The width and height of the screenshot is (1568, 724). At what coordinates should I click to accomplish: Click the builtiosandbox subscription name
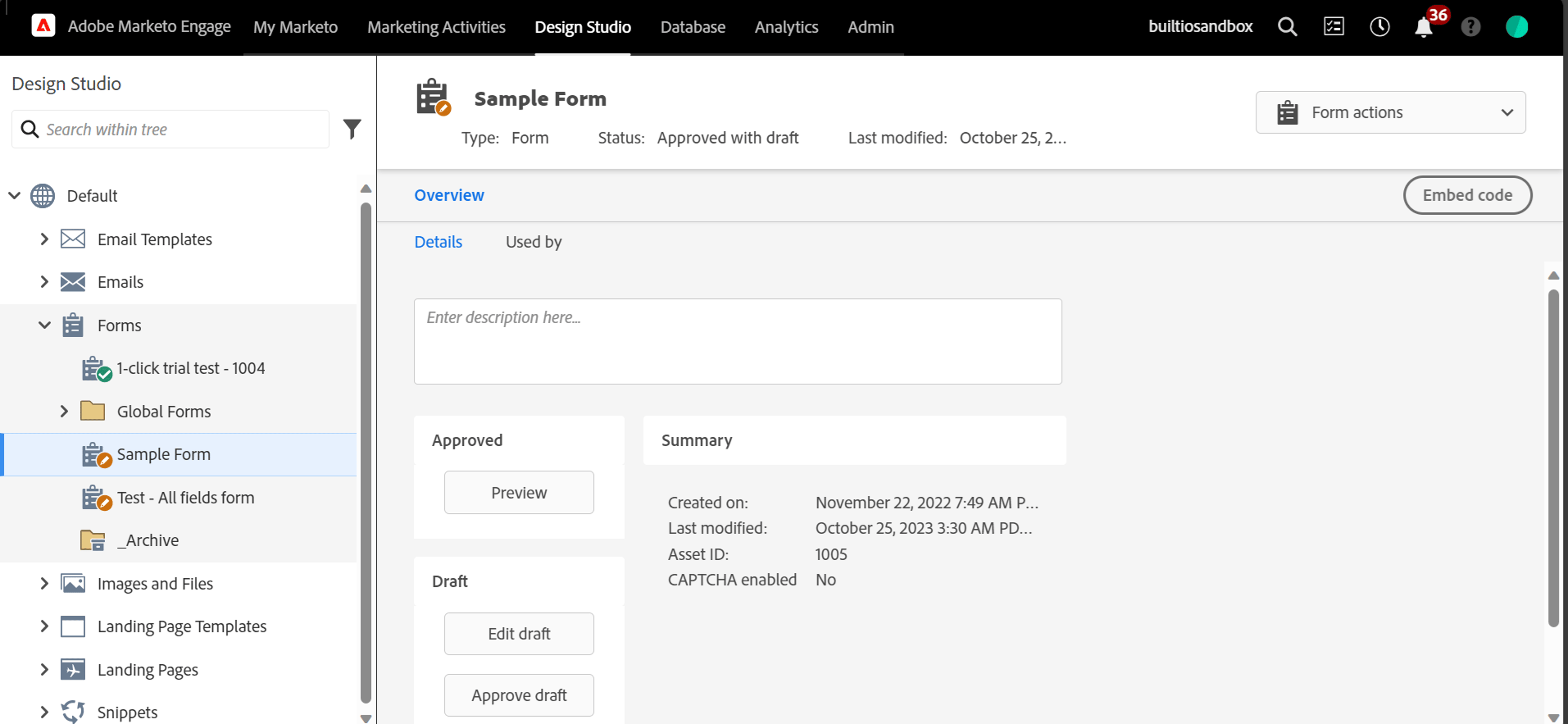(1200, 26)
